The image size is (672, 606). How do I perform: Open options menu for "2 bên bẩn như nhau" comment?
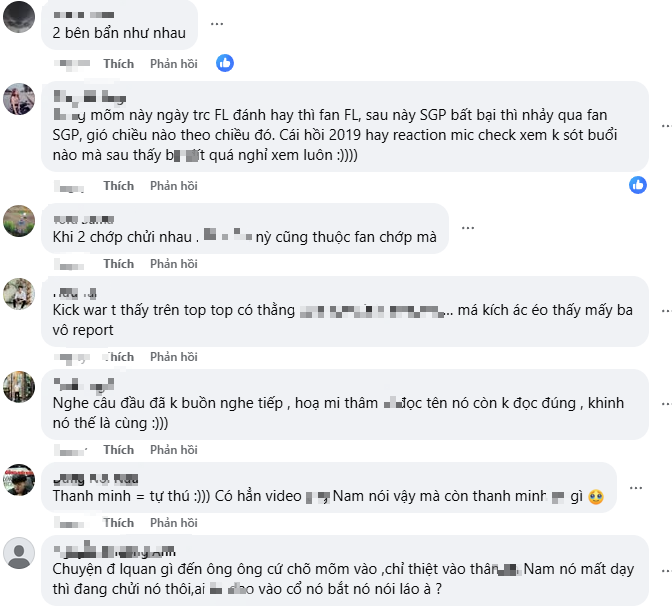tap(217, 23)
